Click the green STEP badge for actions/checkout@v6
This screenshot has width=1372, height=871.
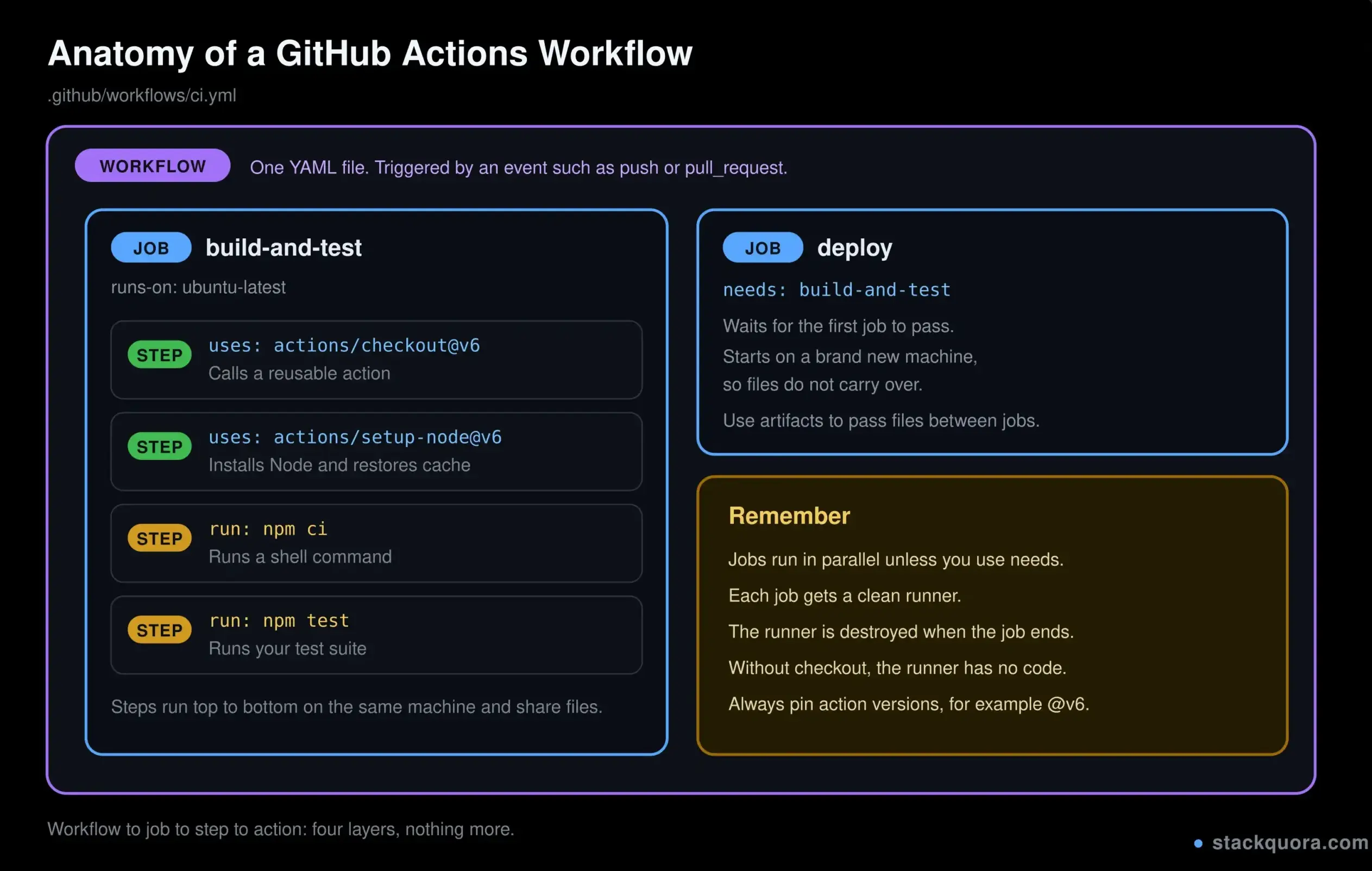[x=160, y=355]
